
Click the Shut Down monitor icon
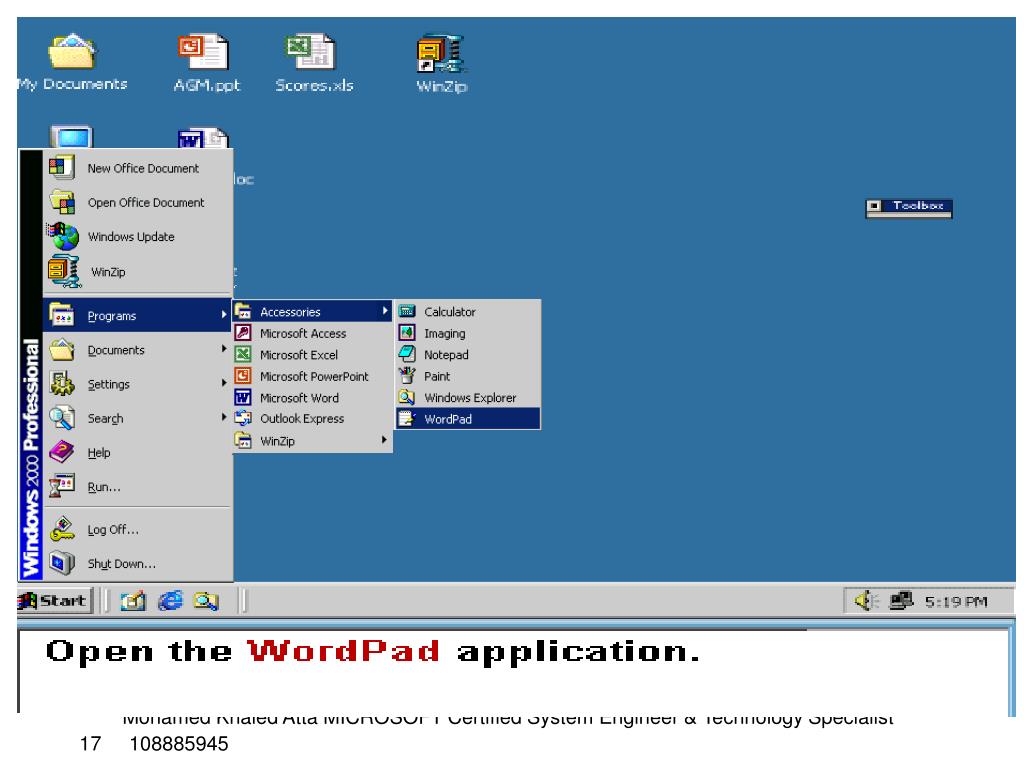(x=62, y=563)
